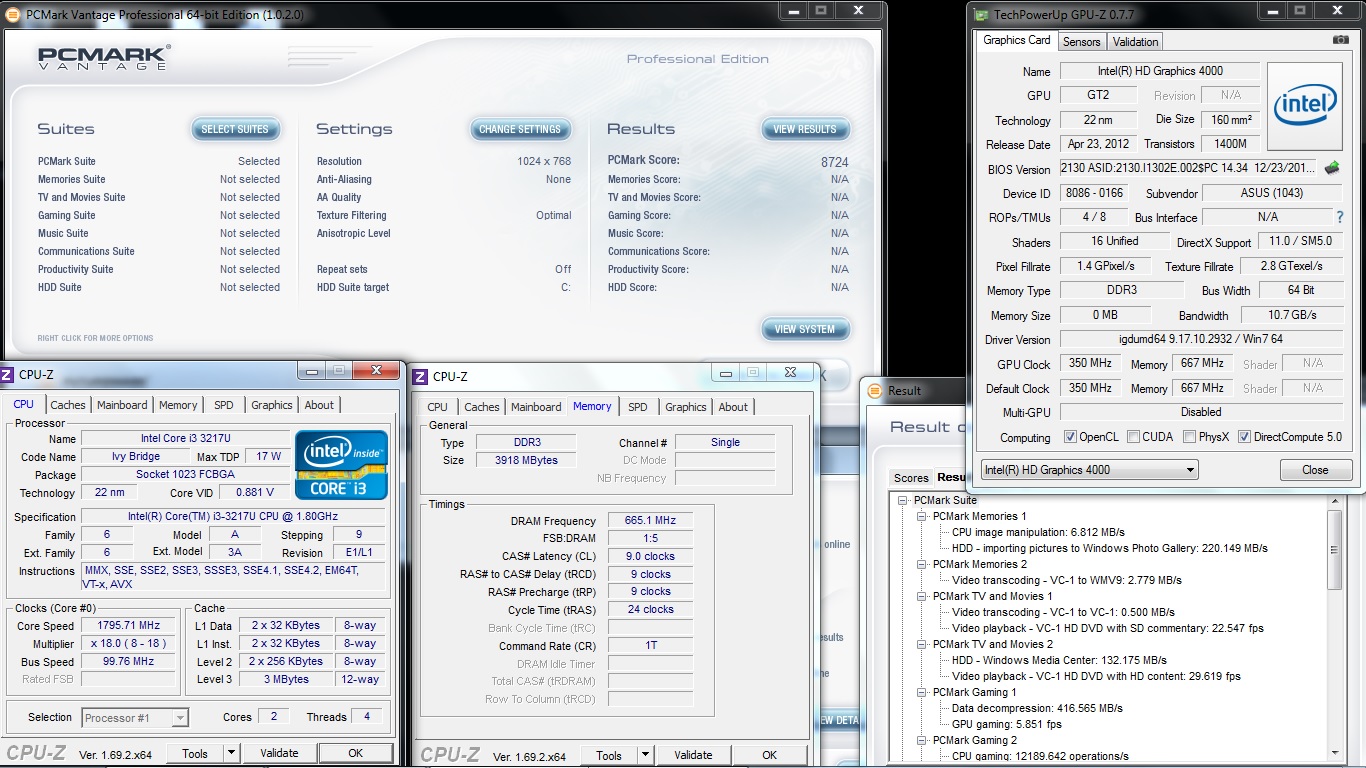Click the PCMark Vantage title bar icon

coord(12,14)
